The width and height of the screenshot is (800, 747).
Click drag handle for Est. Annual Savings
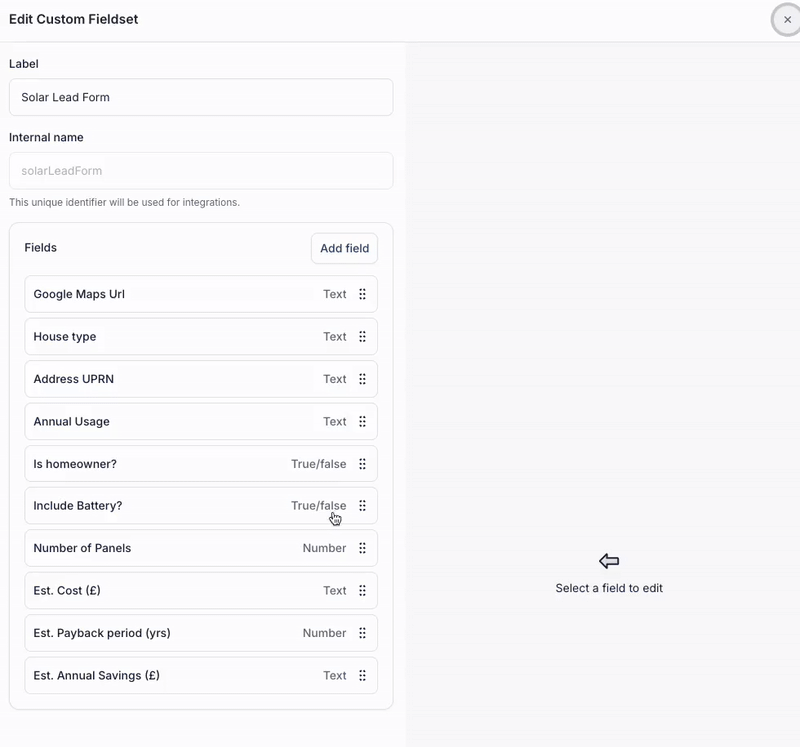tap(362, 676)
